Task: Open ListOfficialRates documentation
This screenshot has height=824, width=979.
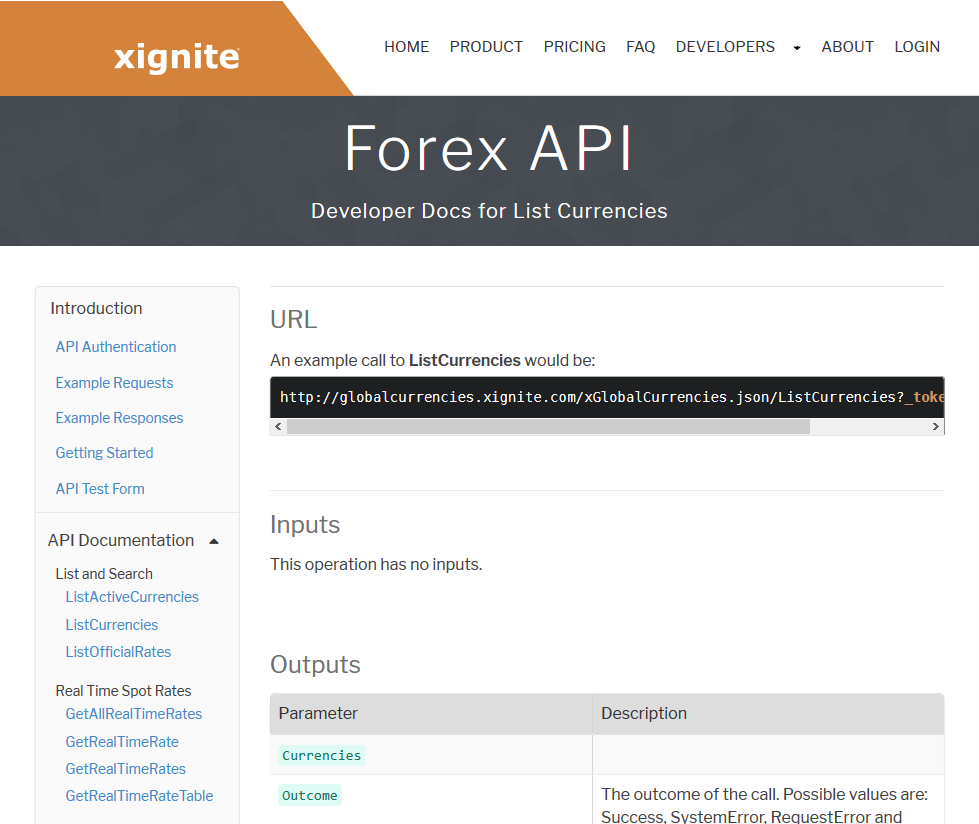Action: pyautogui.click(x=118, y=652)
